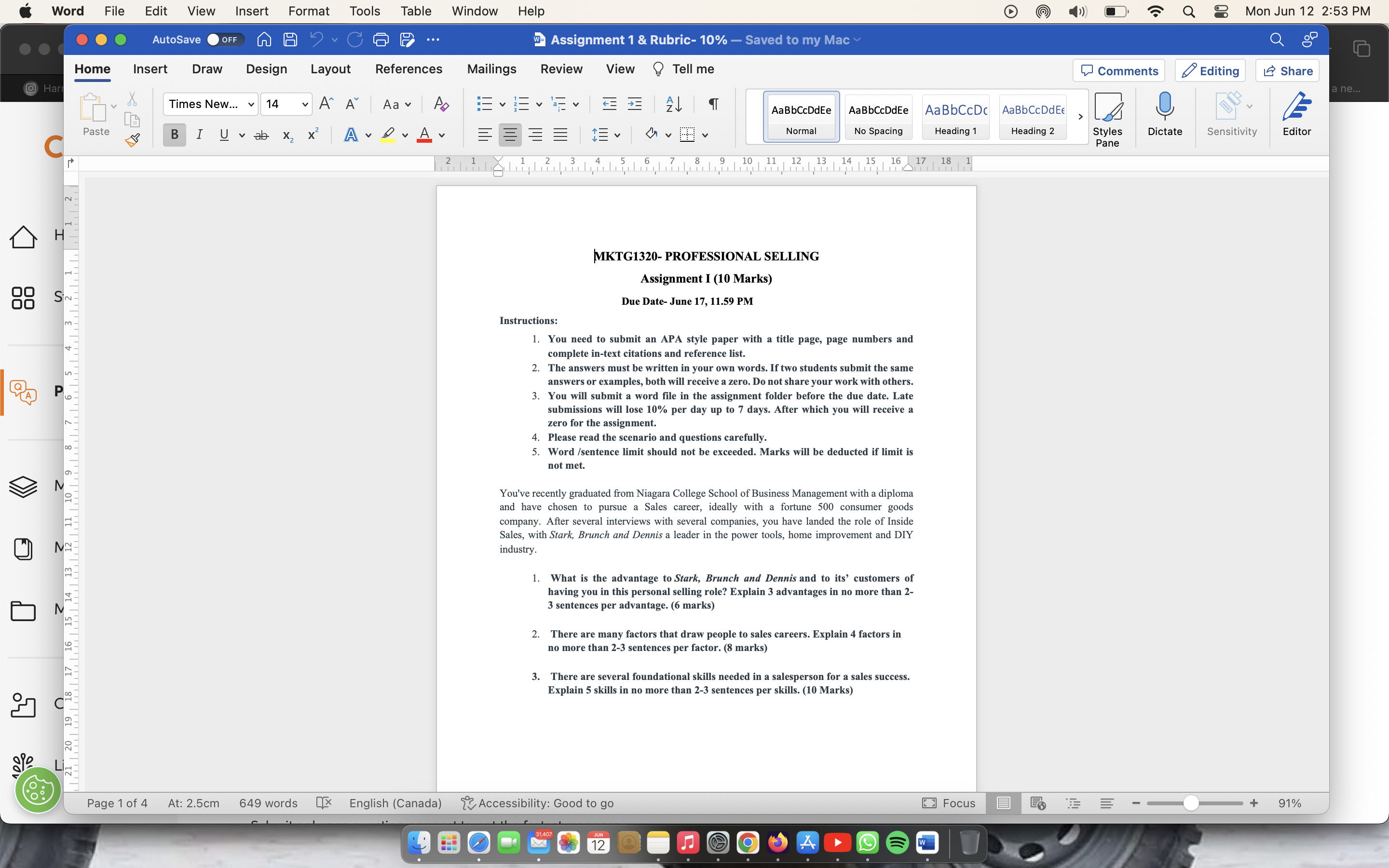Click Focus in the status bar
The height and width of the screenshot is (868, 1389).
[948, 802]
